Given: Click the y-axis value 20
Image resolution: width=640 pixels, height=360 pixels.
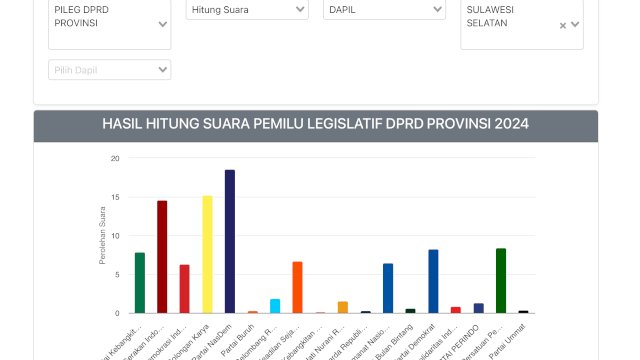Looking at the screenshot, I should tap(115, 158).
